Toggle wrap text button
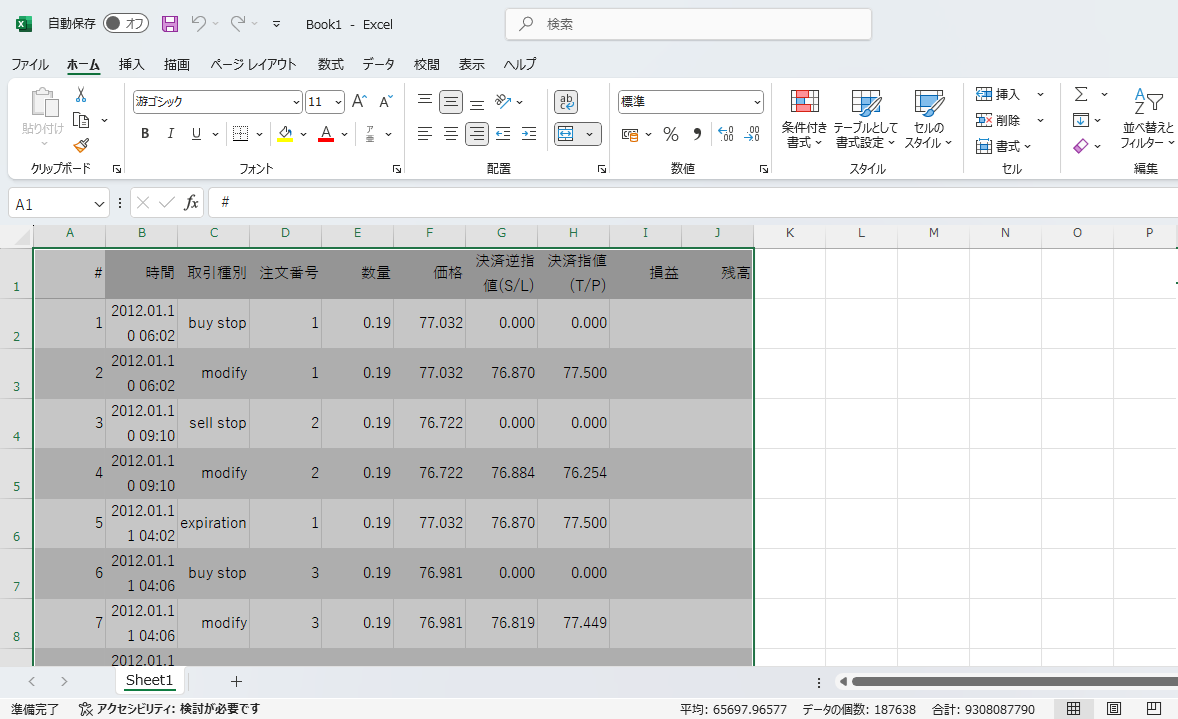The width and height of the screenshot is (1178, 719). point(566,101)
